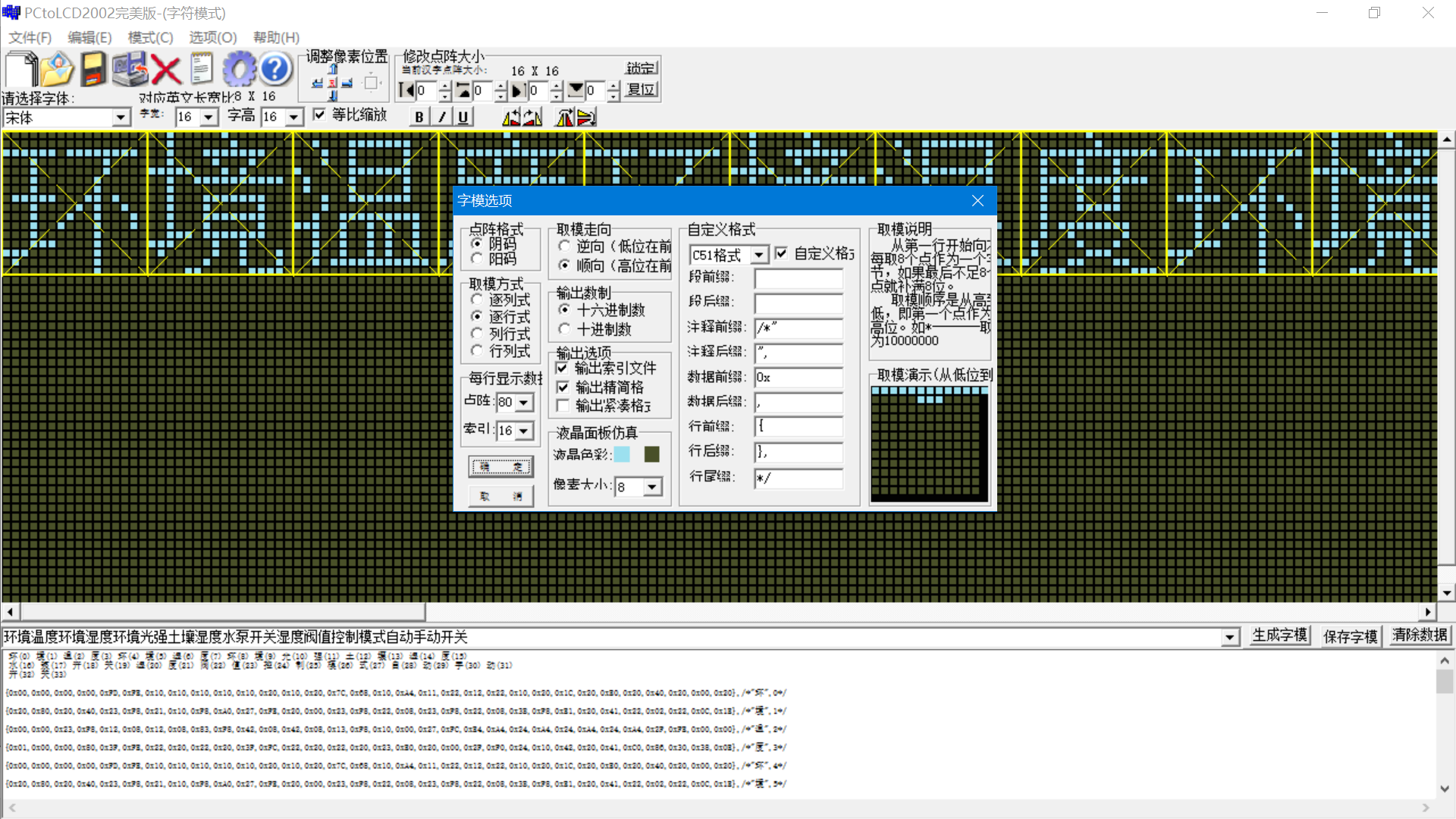Open the 模式(C) menu
This screenshot has height=819, width=1456.
pyautogui.click(x=150, y=37)
